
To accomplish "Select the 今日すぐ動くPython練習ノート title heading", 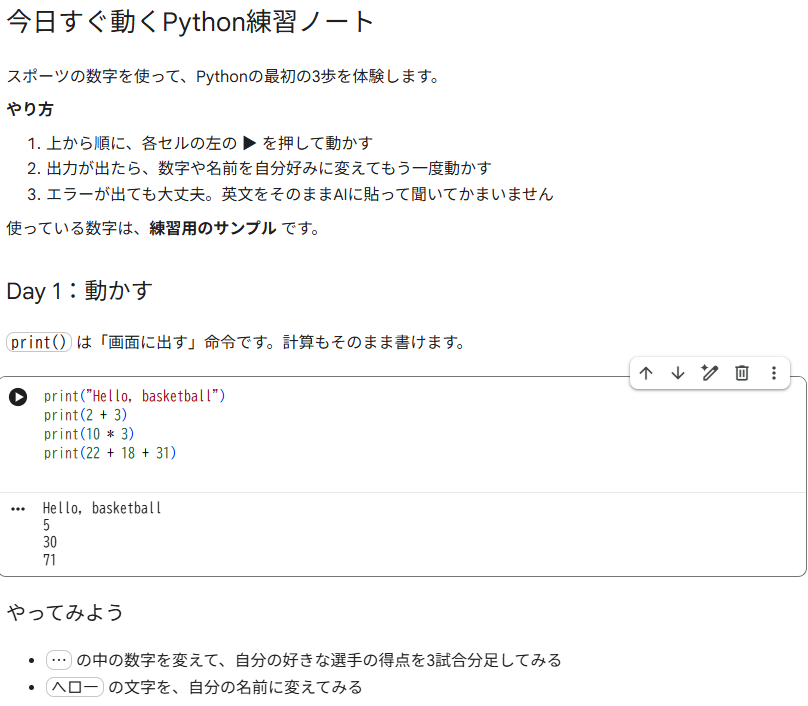I will (190, 22).
